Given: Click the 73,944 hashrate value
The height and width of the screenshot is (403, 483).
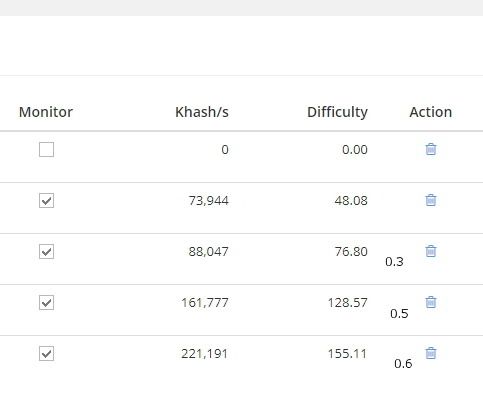Looking at the screenshot, I should (209, 201).
